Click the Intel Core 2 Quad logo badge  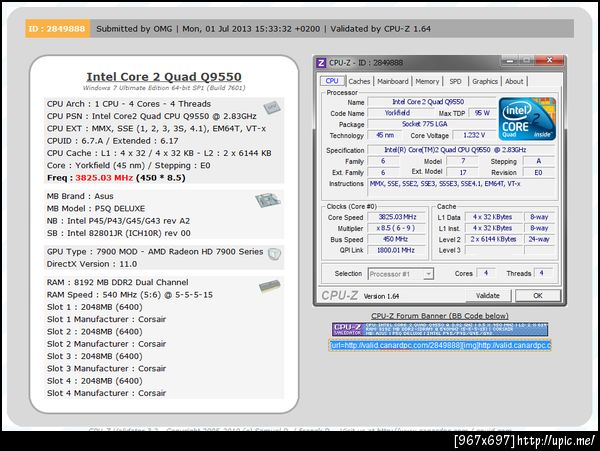coord(527,119)
